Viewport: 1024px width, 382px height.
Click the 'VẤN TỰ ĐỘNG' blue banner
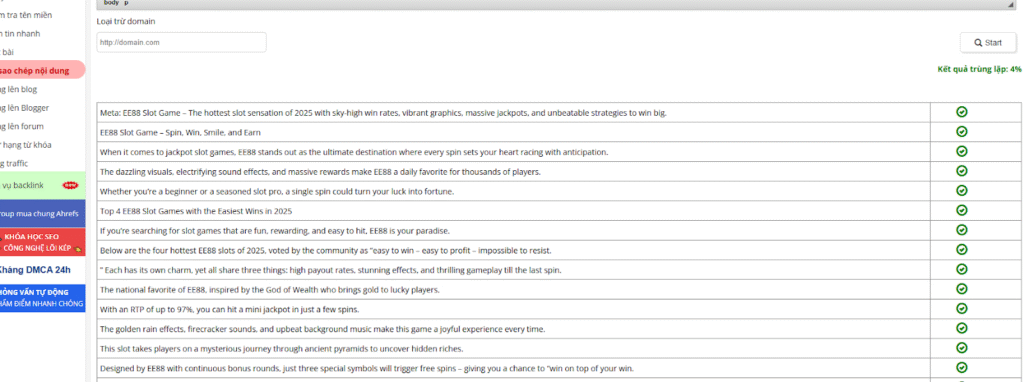pyautogui.click(x=42, y=298)
